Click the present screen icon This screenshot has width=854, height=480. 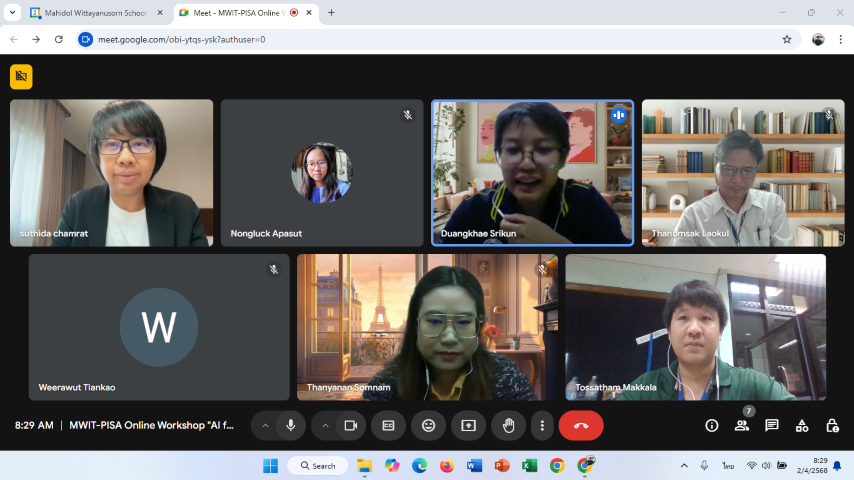pyautogui.click(x=468, y=425)
